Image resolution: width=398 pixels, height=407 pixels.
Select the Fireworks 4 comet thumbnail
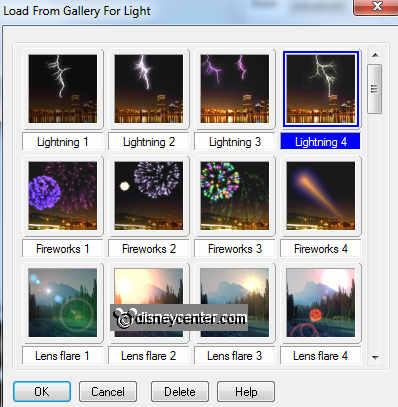(x=321, y=196)
